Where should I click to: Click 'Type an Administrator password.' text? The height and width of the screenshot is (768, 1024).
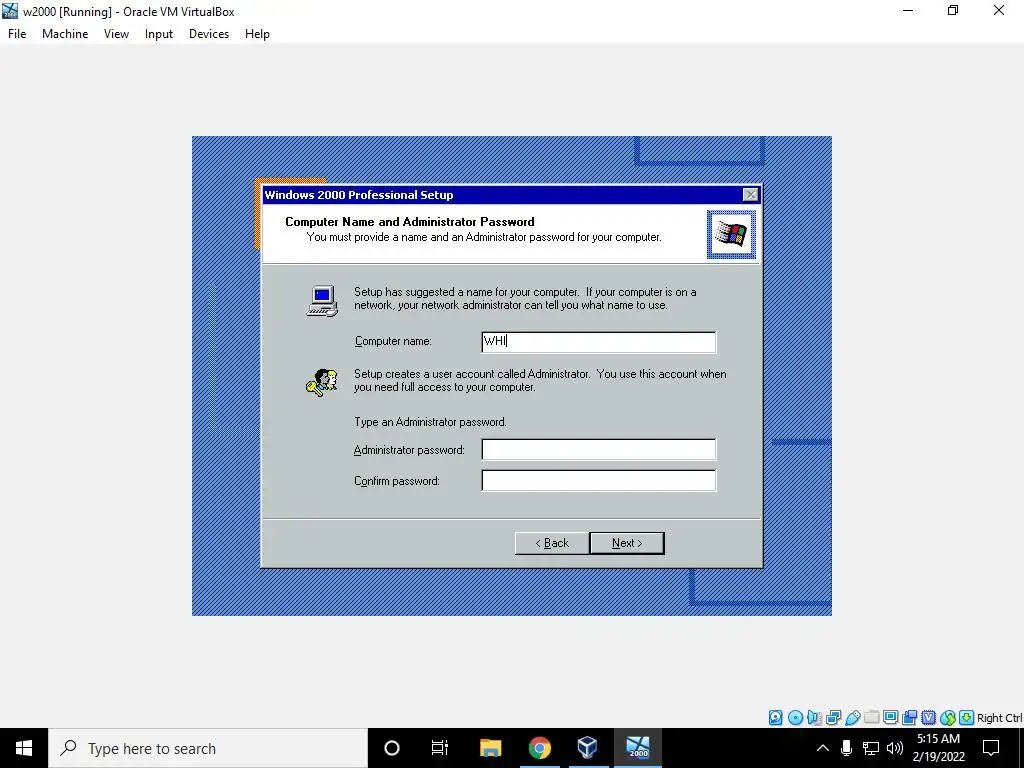point(430,422)
